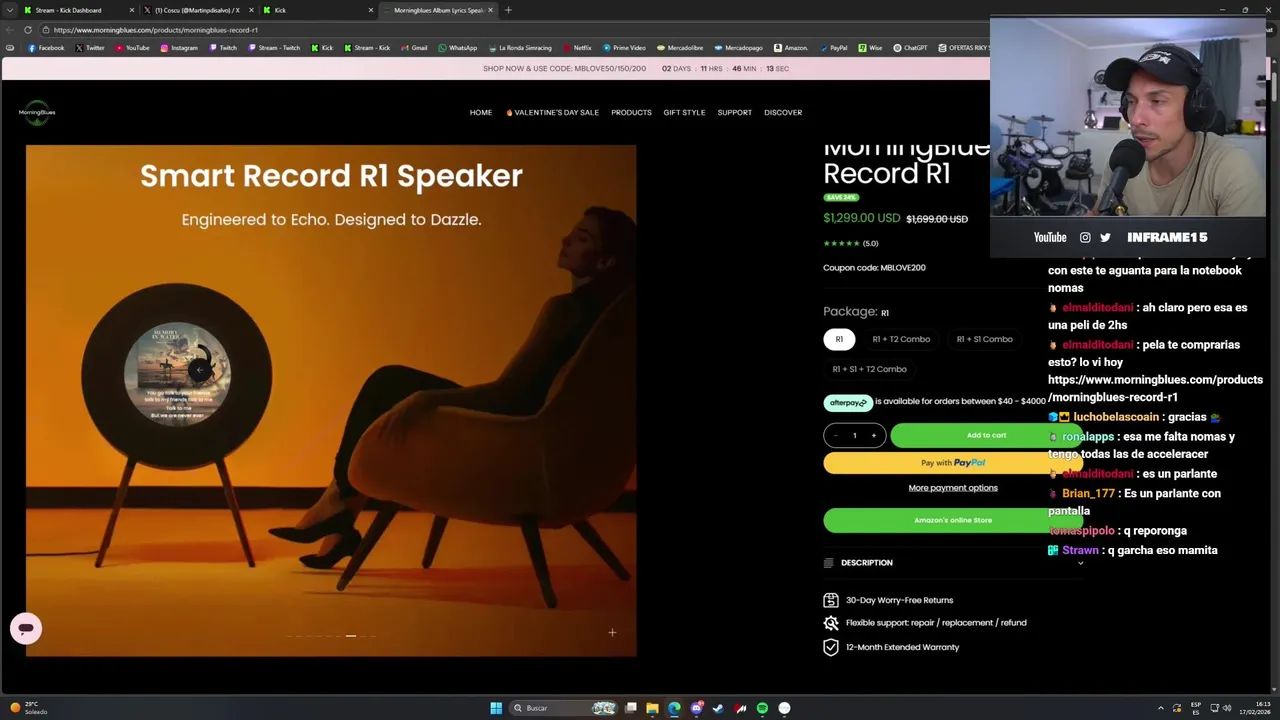Increase quantity with plus button

[873, 435]
